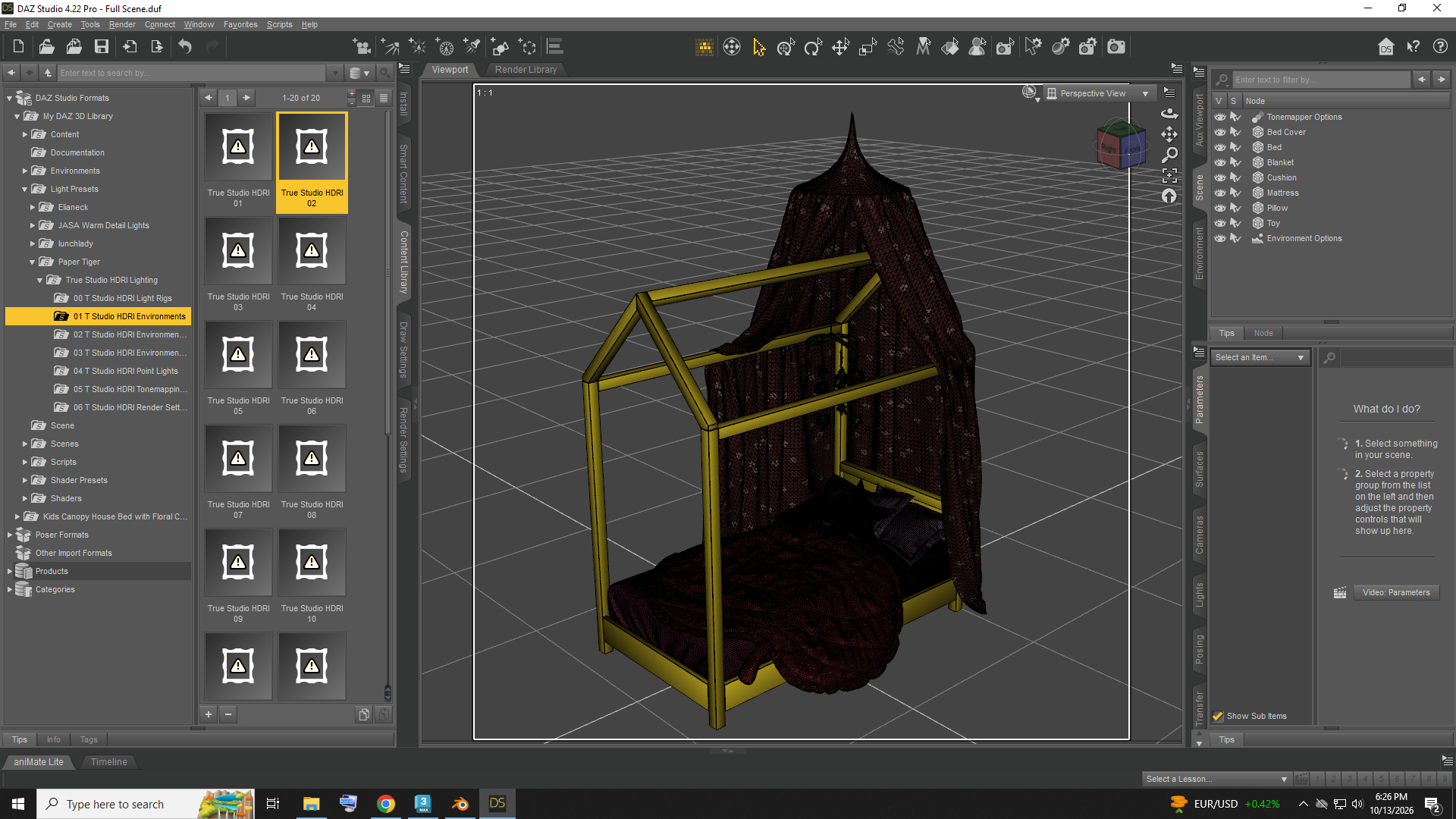Click the Open File folder icon
Viewport: 1456px width, 819px height.
[46, 47]
